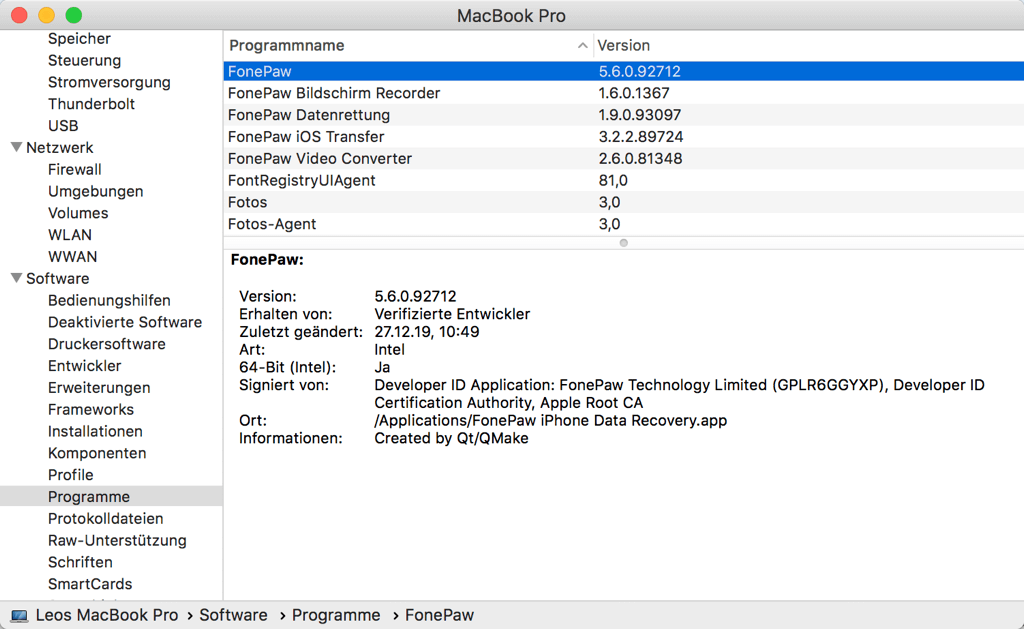Select the Fotos program row
This screenshot has width=1024, height=629.
click(624, 202)
